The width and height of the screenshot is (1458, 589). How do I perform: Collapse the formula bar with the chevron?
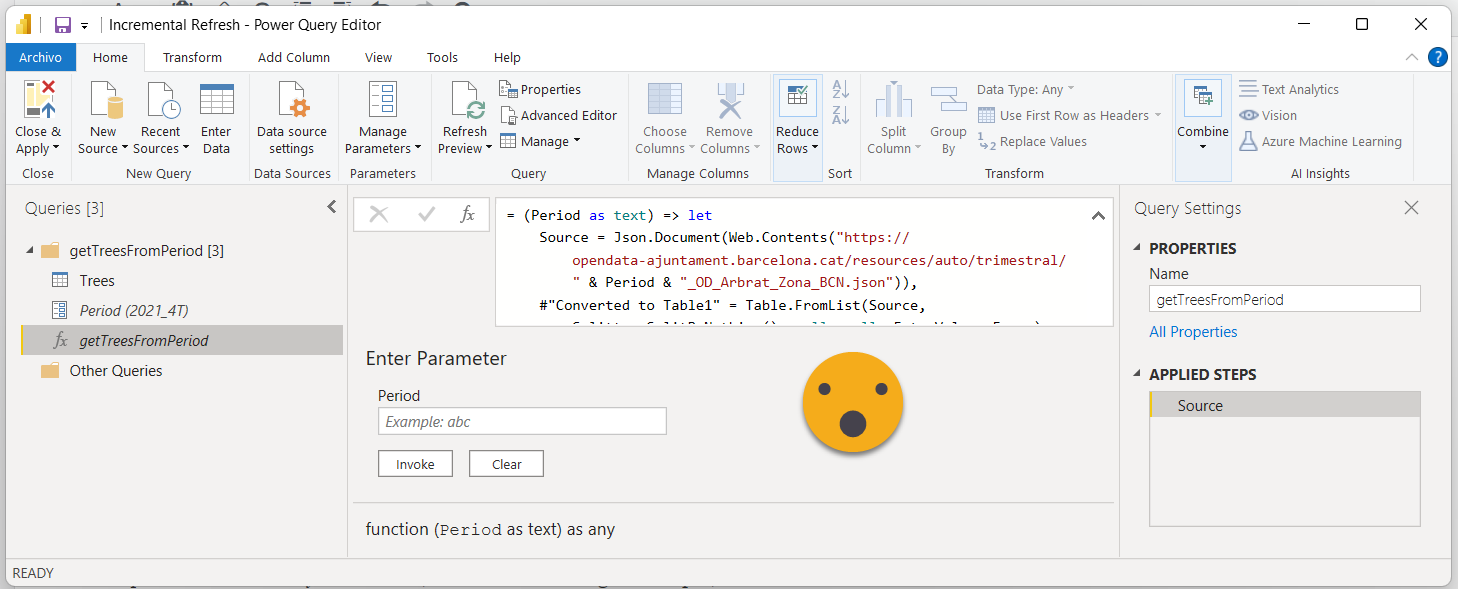coord(1098,215)
